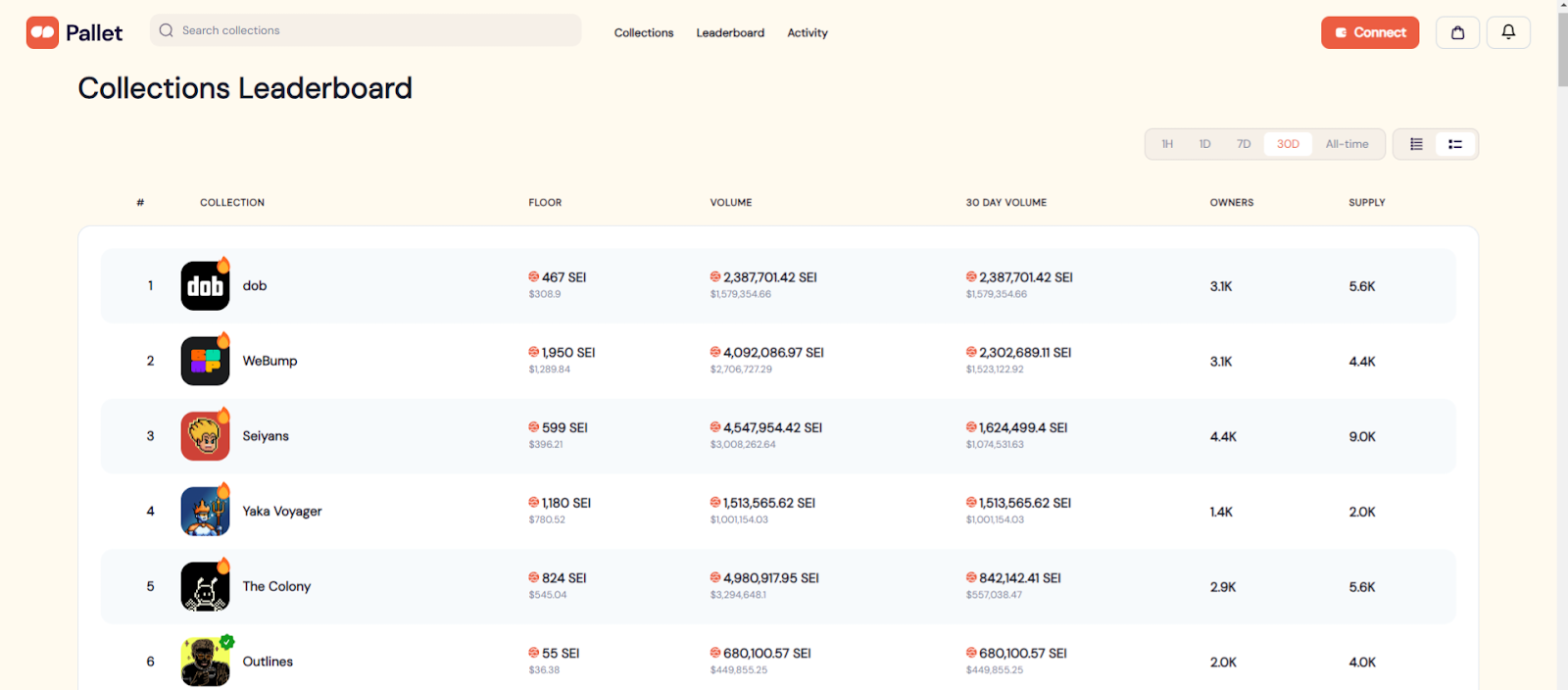Click the SEI icon beside 1,950 SEI
This screenshot has width=1568, height=690.
tap(534, 352)
